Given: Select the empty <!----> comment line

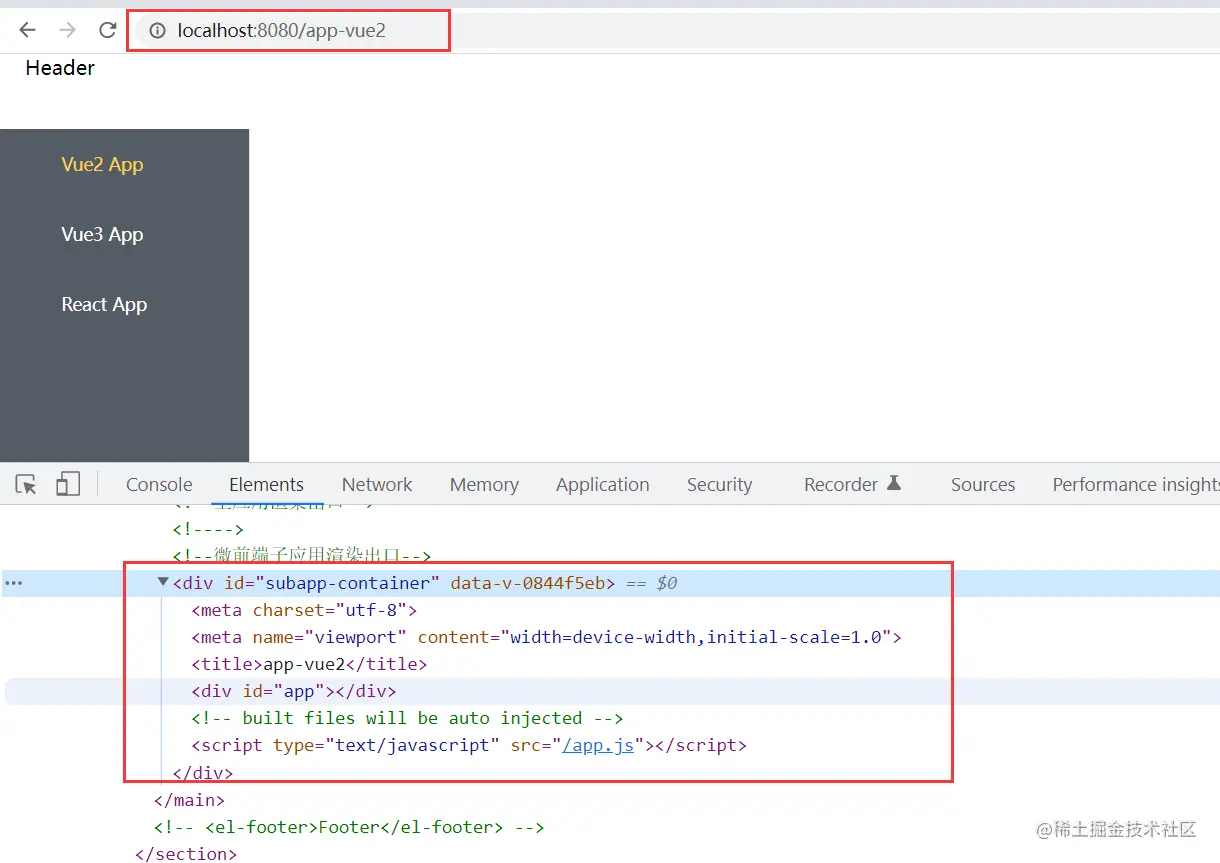Looking at the screenshot, I should [x=208, y=529].
